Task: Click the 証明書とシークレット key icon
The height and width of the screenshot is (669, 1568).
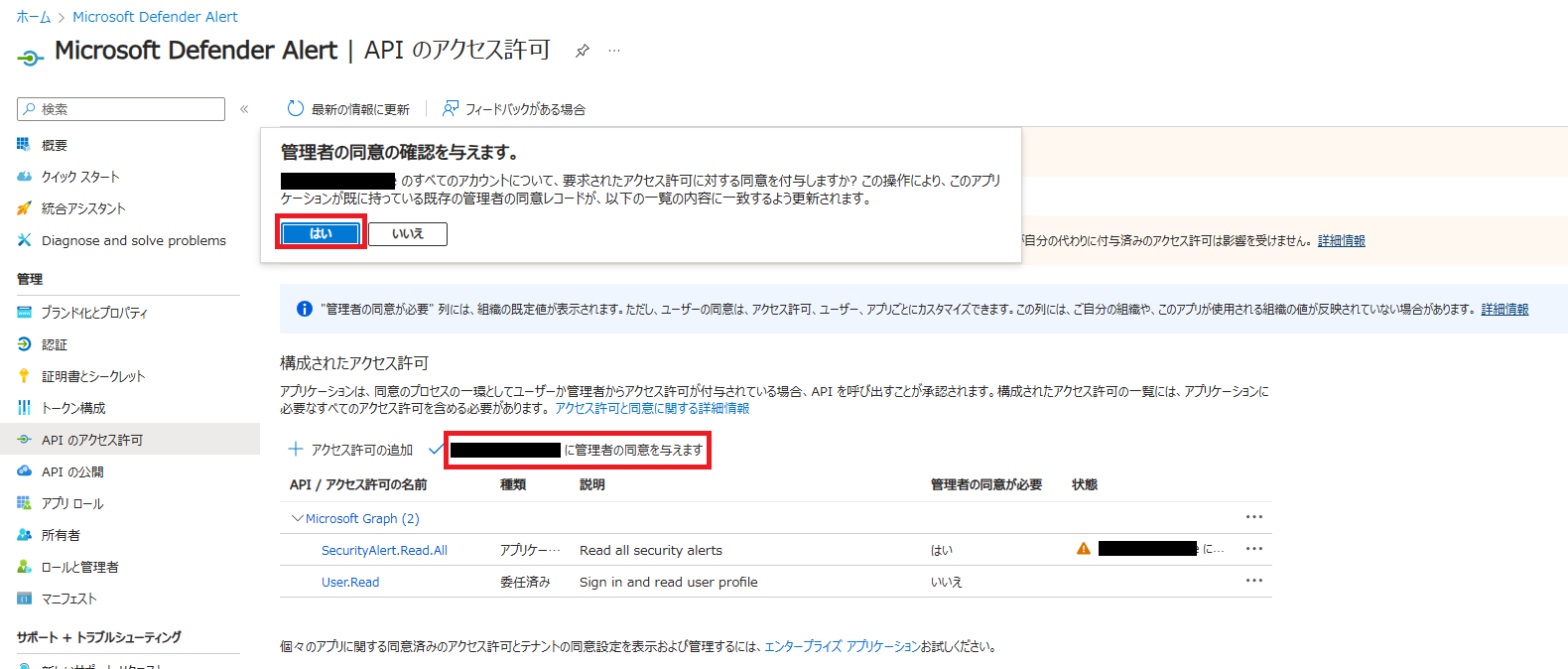Action: click(x=24, y=376)
